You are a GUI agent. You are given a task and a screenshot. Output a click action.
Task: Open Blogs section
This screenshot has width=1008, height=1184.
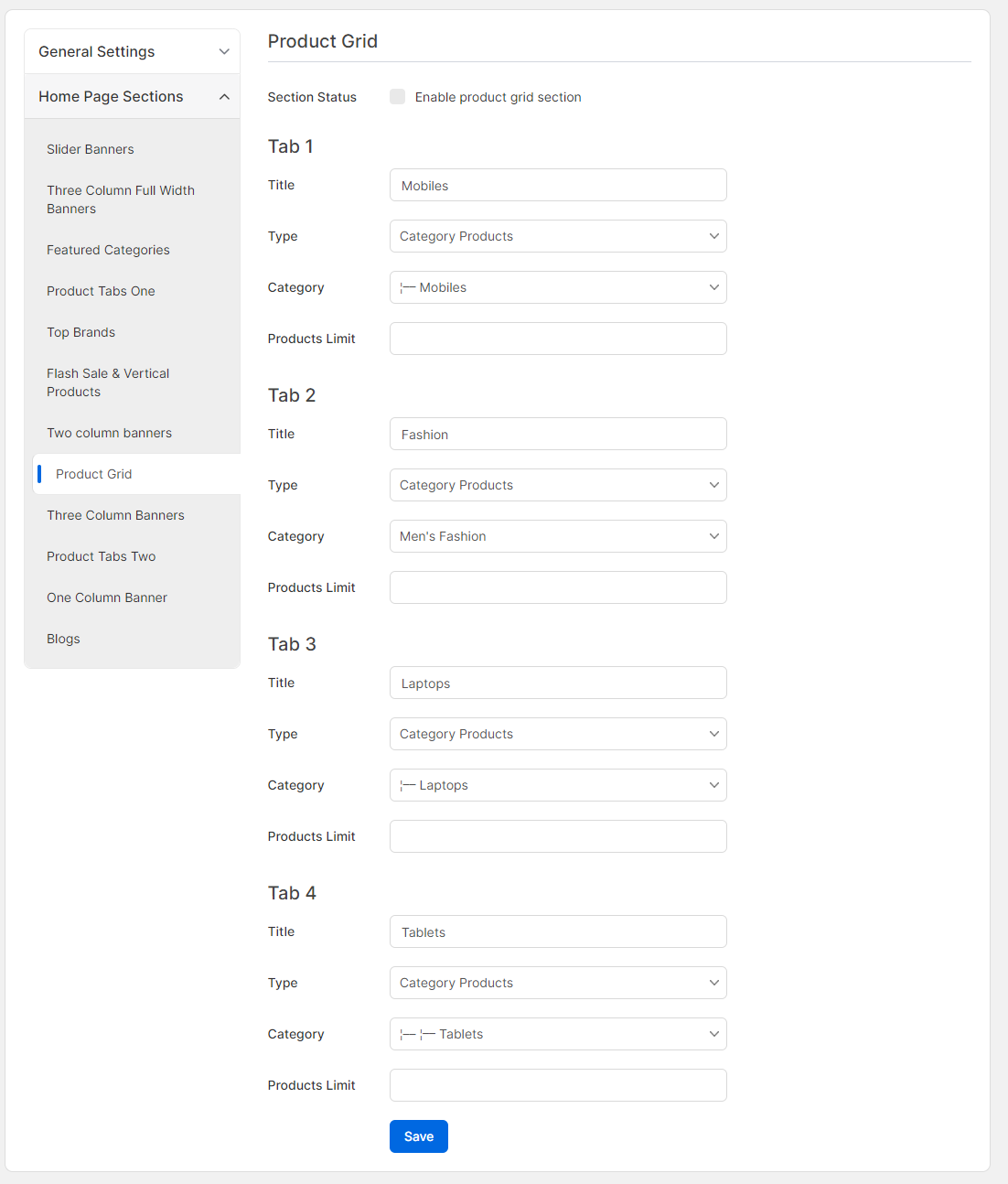pyautogui.click(x=63, y=639)
